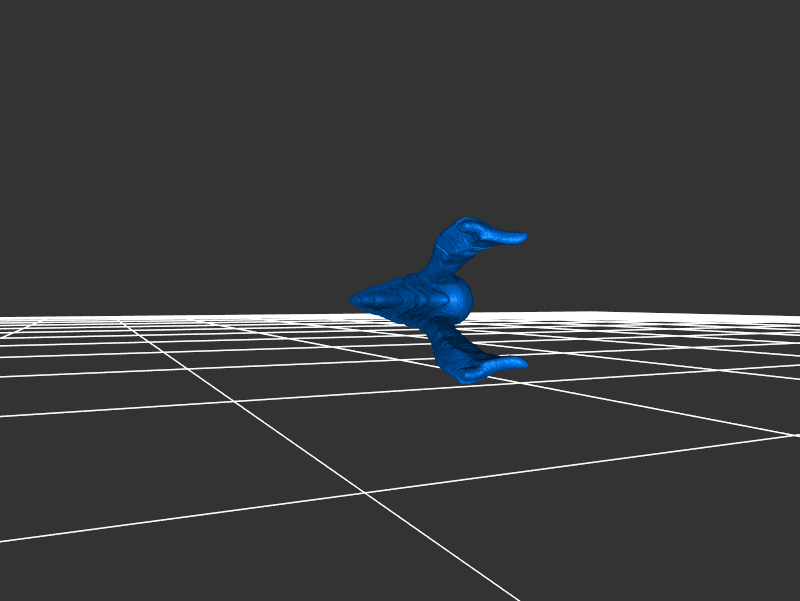800x601 pixels.
Task: Click the grid line intersection nearest the bottom center
Action: point(364,492)
